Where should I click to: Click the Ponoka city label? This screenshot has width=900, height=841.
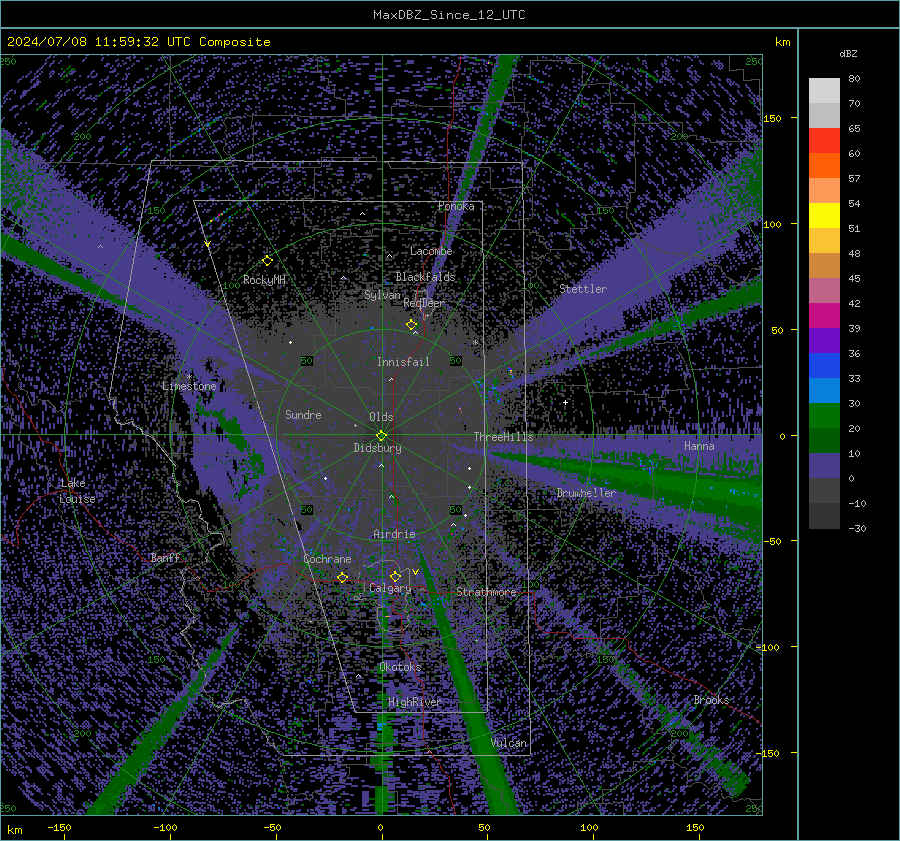(x=456, y=206)
